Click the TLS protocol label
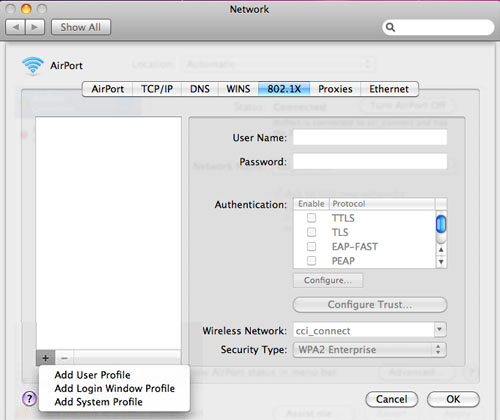 click(x=340, y=232)
